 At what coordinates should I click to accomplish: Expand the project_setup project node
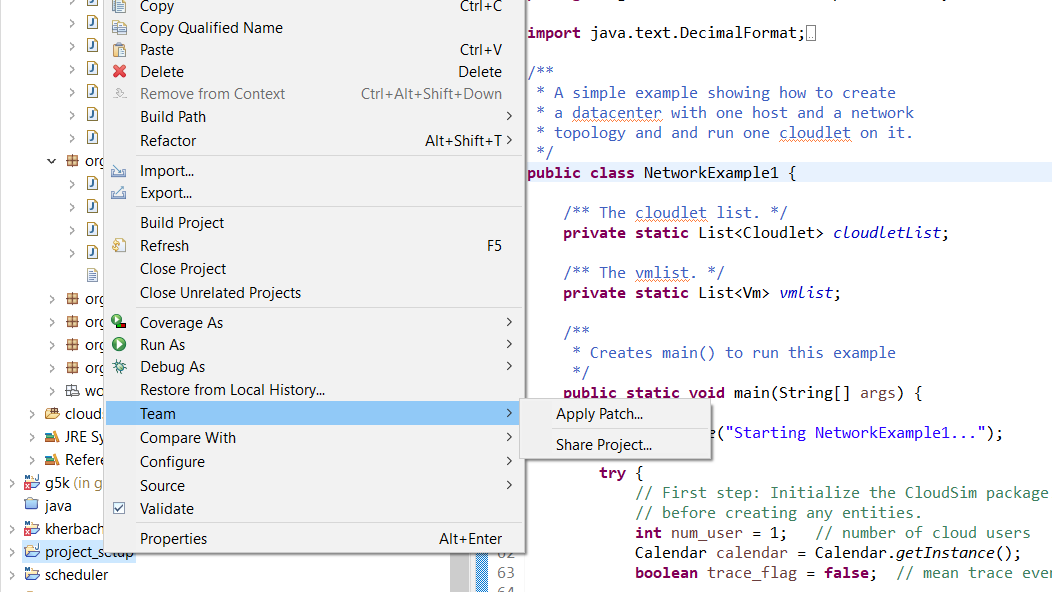point(11,552)
